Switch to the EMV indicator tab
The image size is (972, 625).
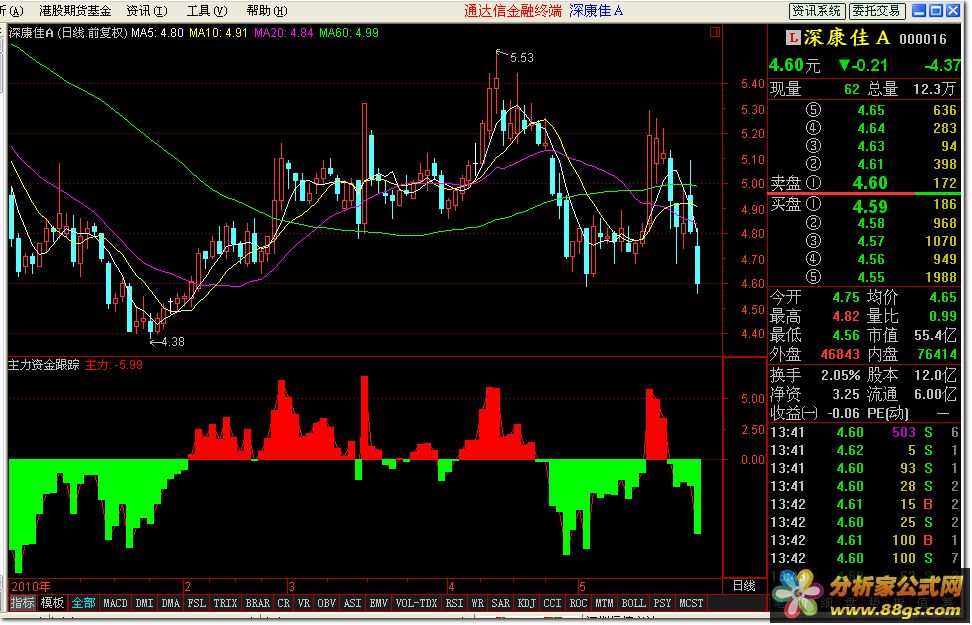tap(379, 603)
